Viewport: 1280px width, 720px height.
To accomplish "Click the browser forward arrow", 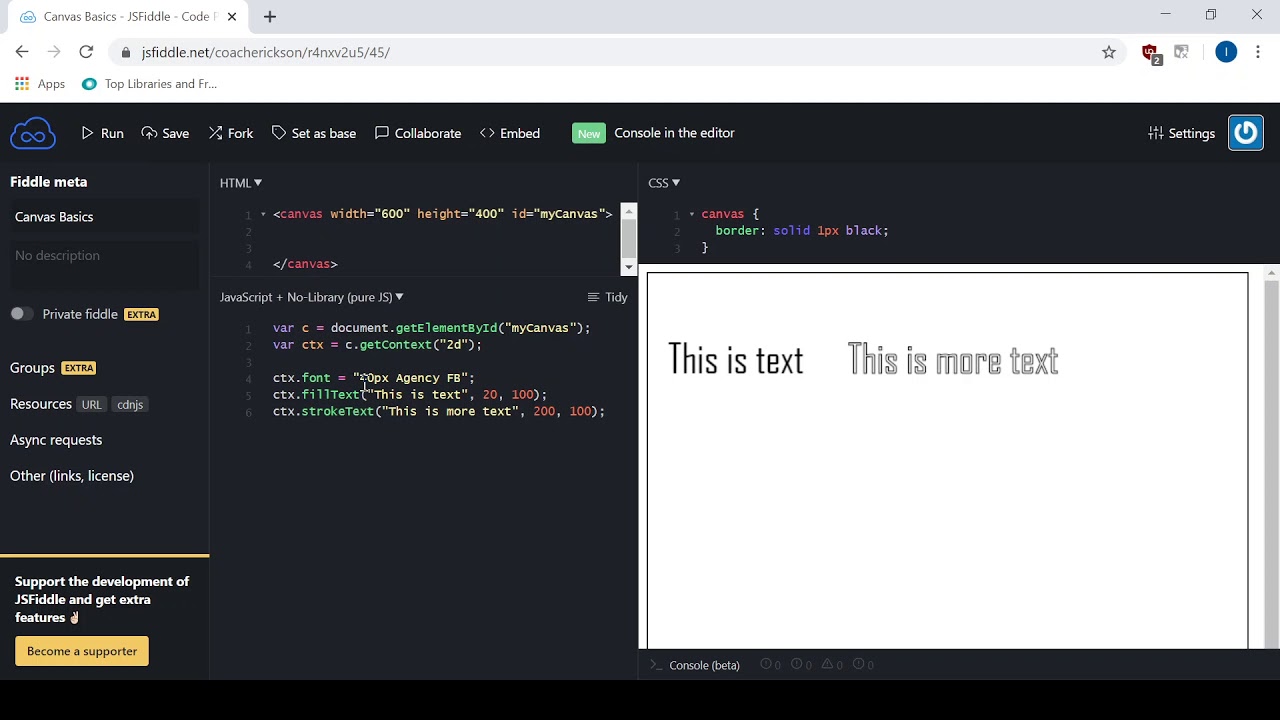I will pyautogui.click(x=54, y=52).
